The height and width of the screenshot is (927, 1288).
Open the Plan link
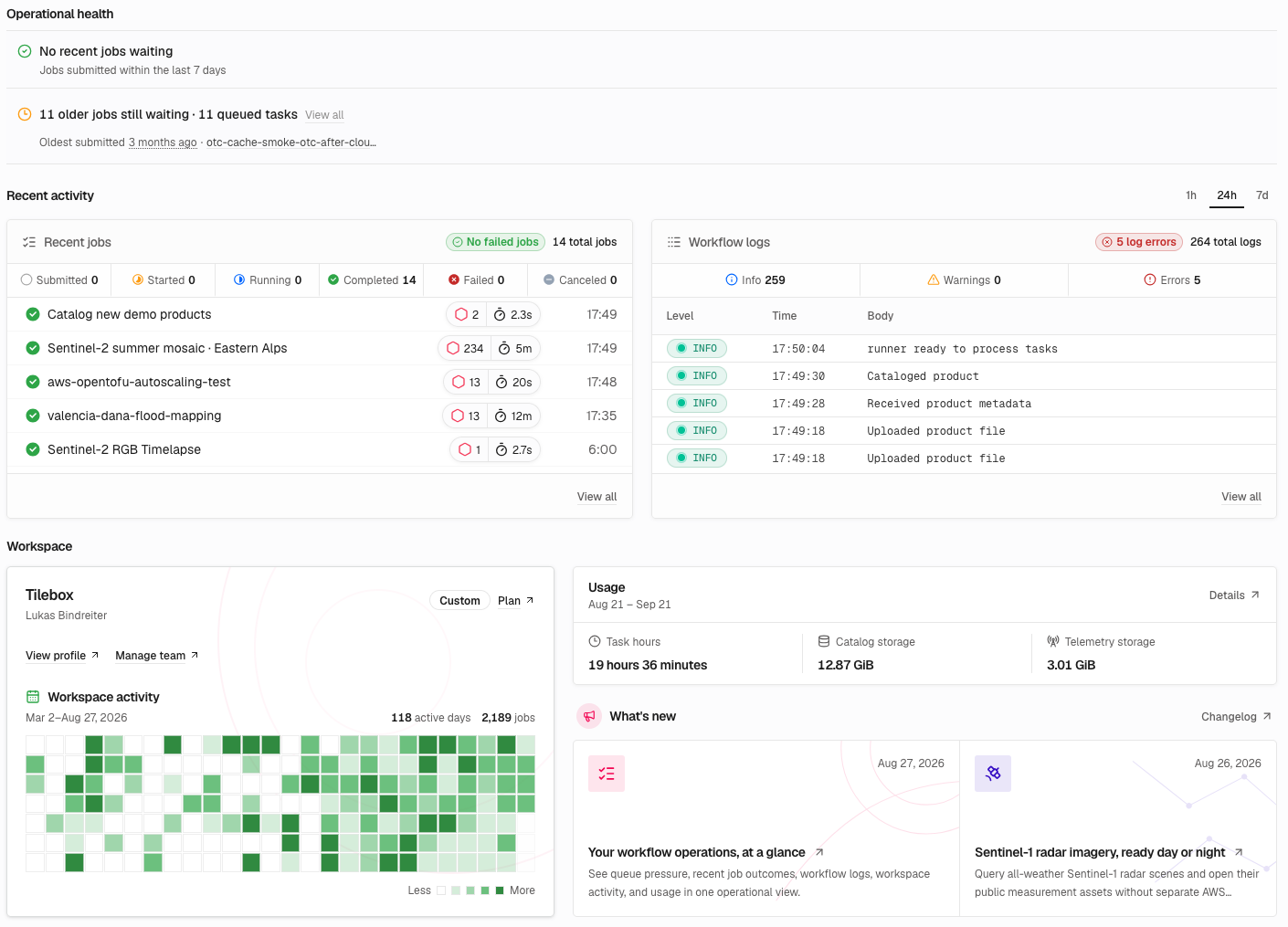pos(516,600)
